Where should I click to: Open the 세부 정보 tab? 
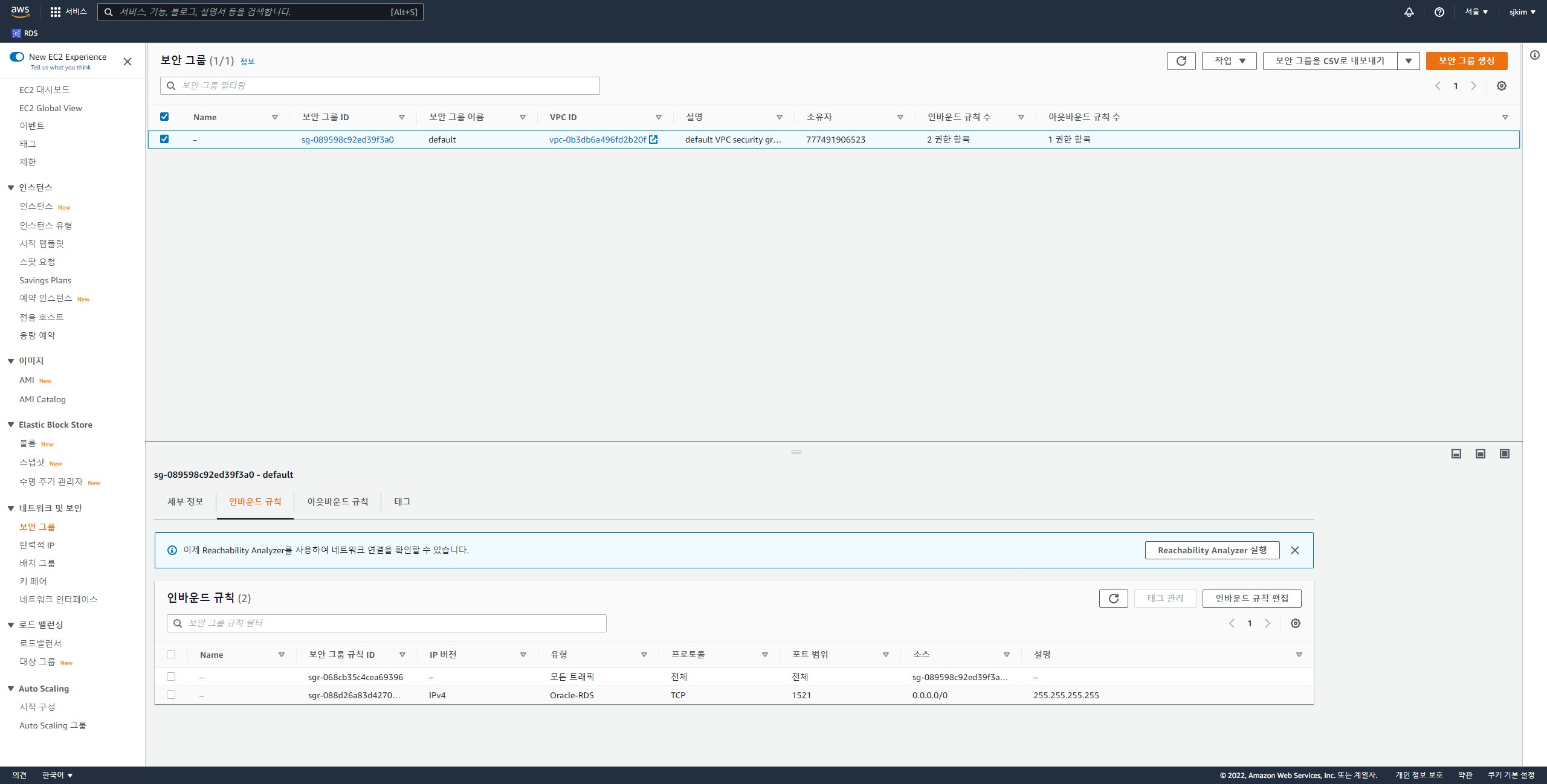(185, 501)
